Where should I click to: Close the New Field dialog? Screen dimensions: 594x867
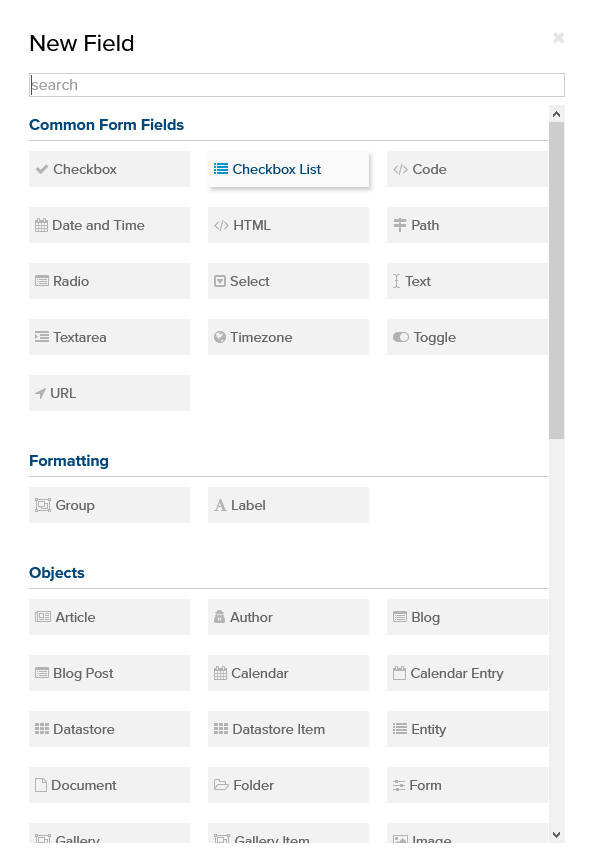coord(559,38)
